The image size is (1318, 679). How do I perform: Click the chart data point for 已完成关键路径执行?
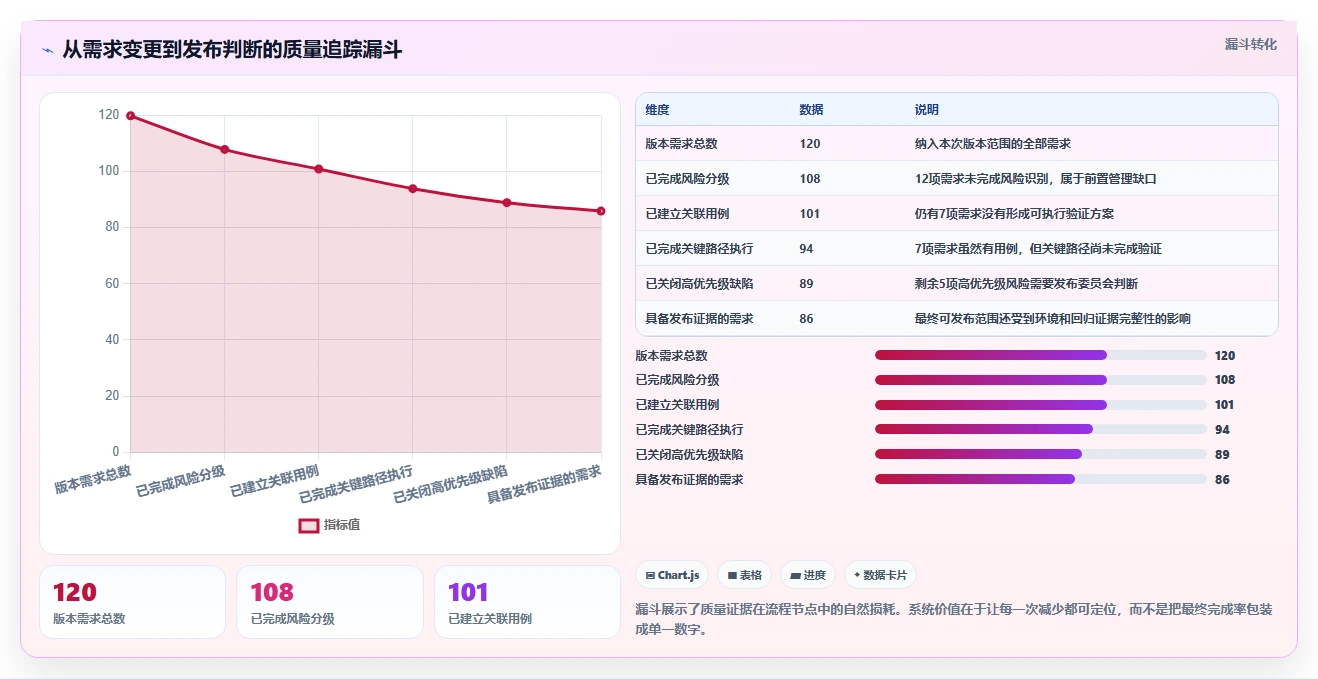412,189
